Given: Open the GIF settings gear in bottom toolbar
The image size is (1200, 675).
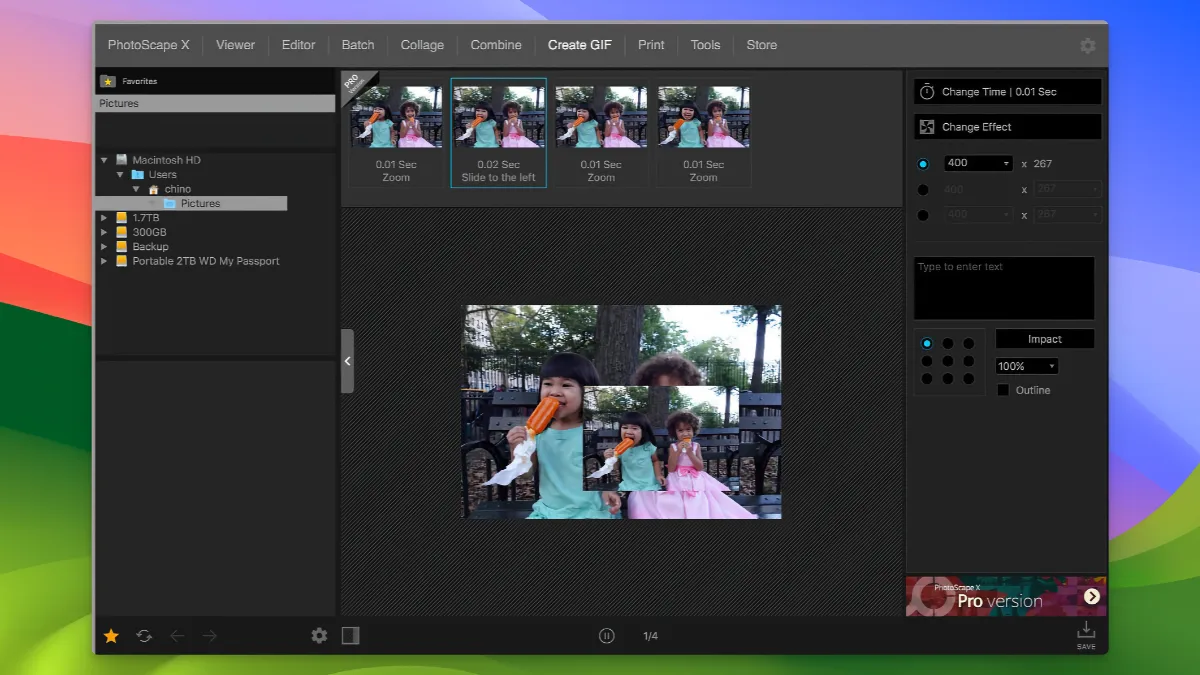Looking at the screenshot, I should tap(318, 635).
